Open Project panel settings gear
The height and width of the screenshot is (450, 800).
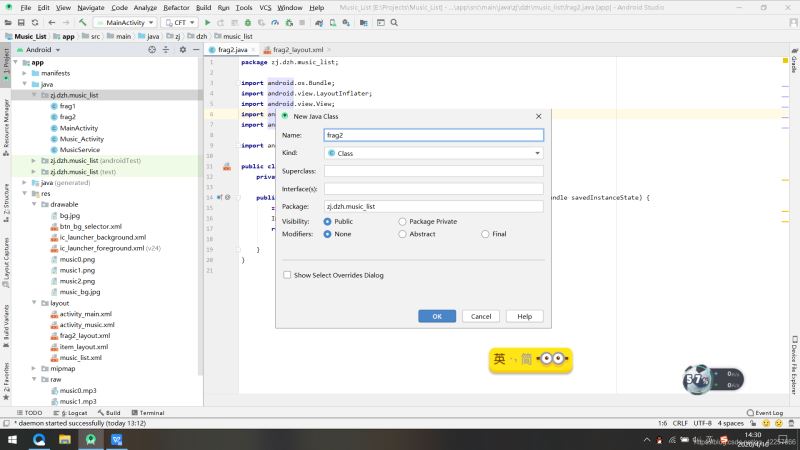click(x=181, y=49)
